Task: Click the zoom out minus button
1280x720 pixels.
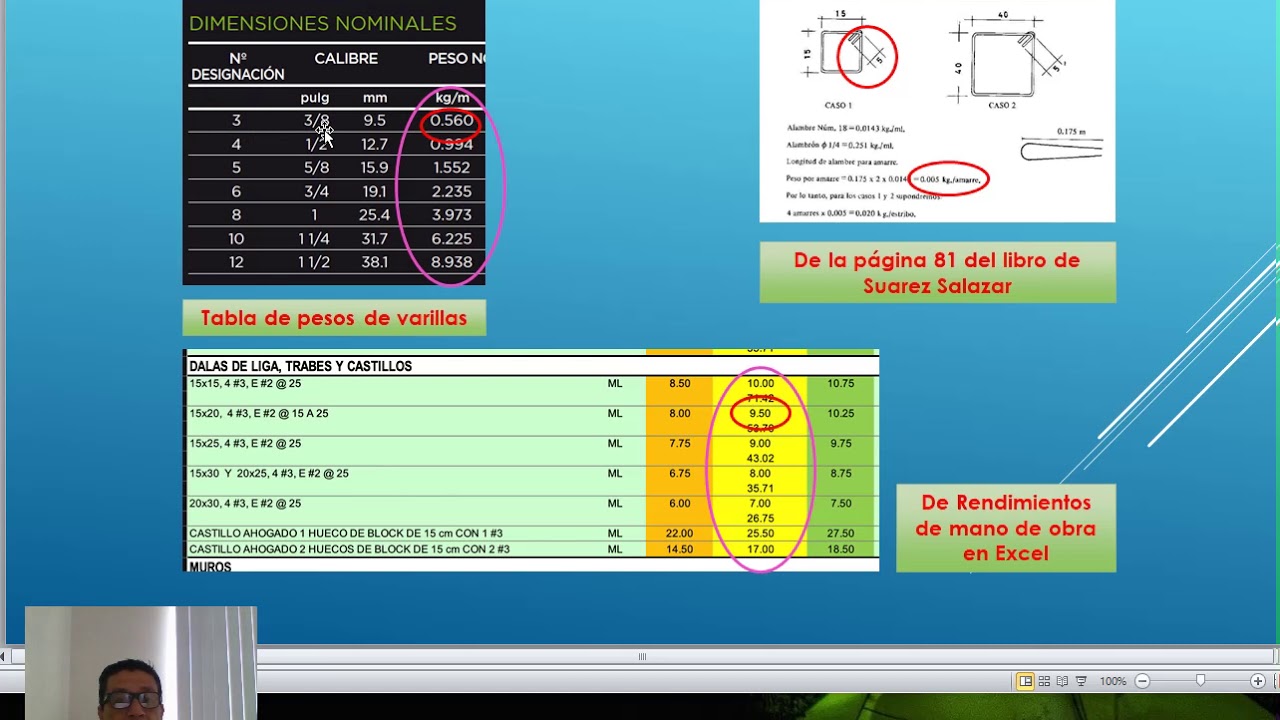Action: 1142,681
